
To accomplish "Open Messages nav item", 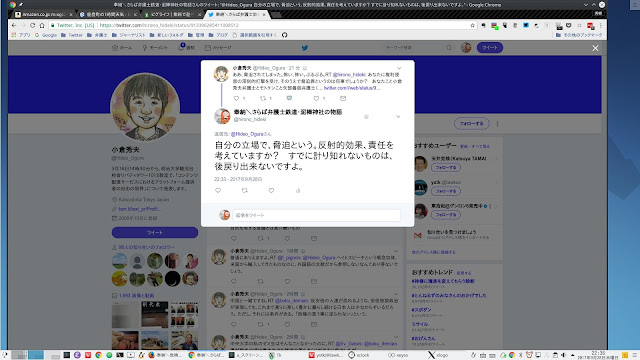I will pyautogui.click(x=218, y=48).
